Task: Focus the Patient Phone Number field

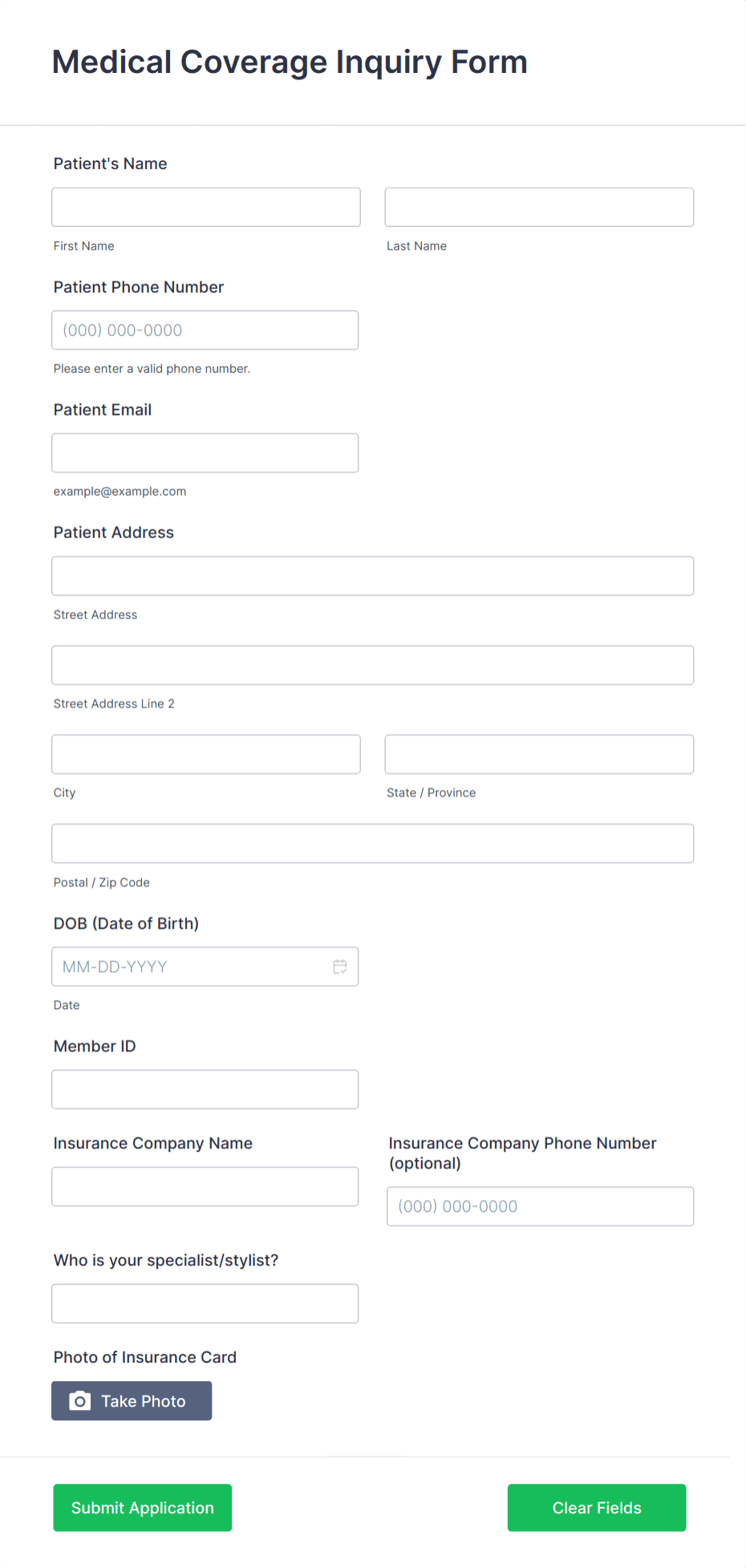Action: pyautogui.click(x=205, y=330)
